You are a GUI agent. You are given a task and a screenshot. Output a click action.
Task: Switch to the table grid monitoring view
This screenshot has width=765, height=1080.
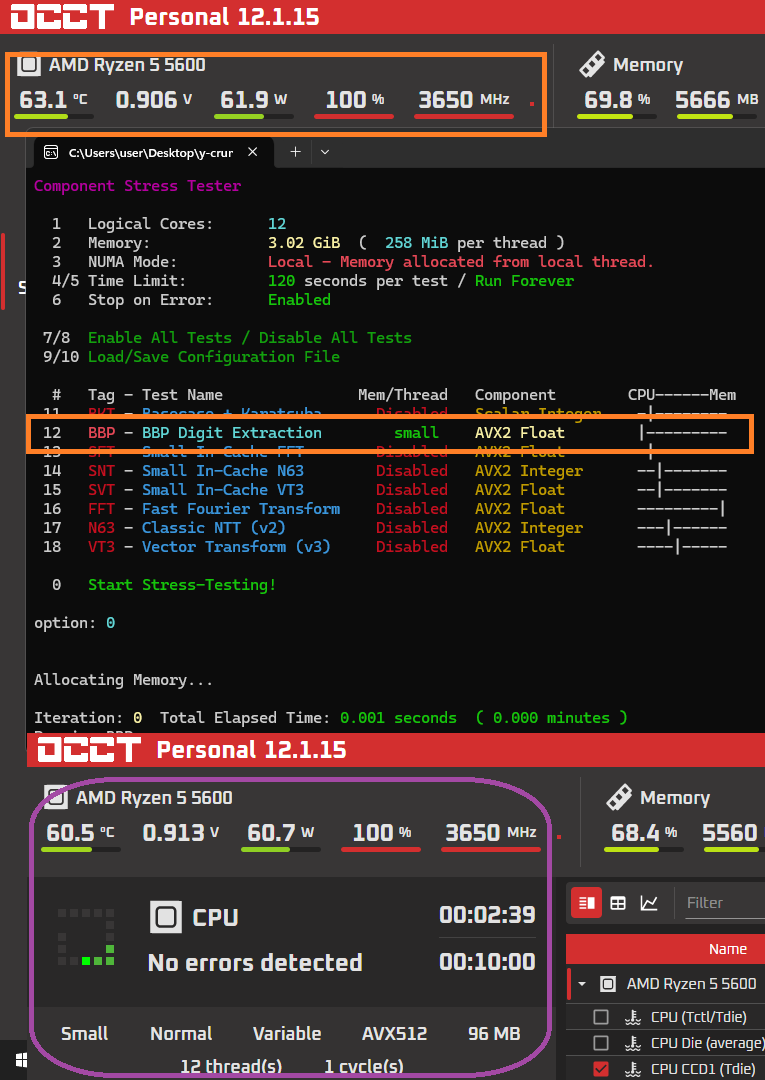coord(618,903)
